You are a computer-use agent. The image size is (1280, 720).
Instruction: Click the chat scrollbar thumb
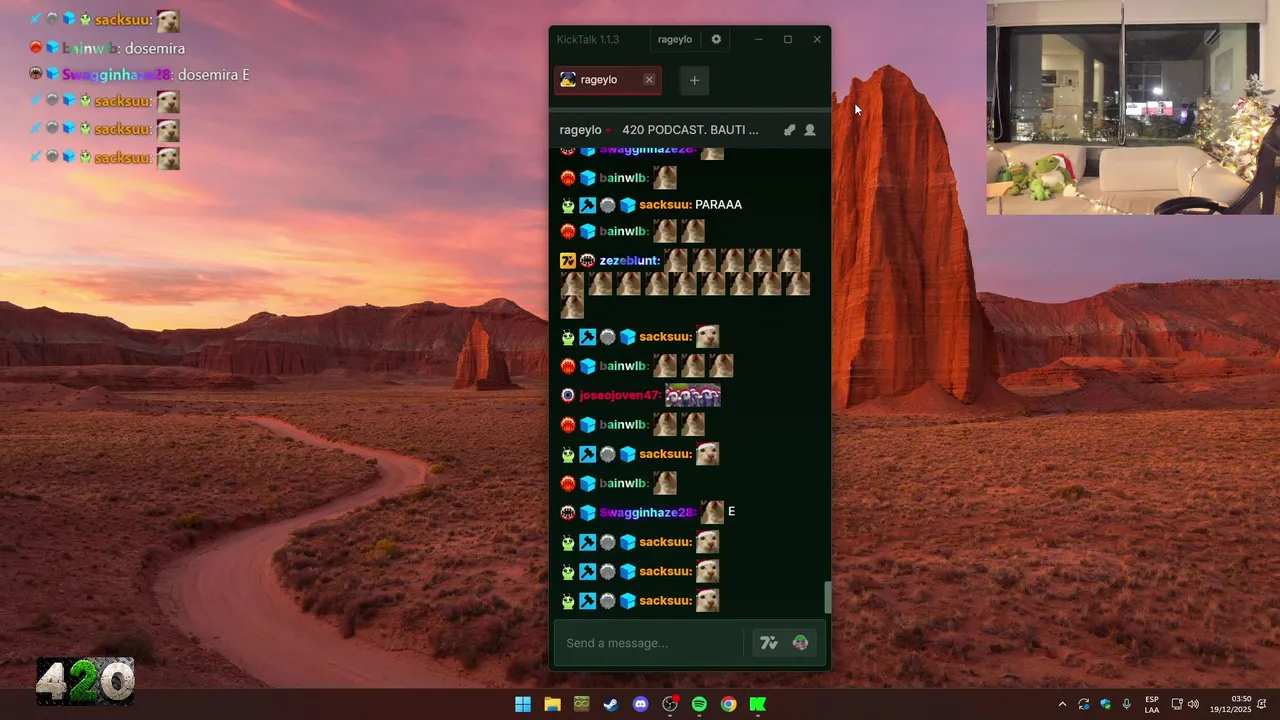coord(827,597)
